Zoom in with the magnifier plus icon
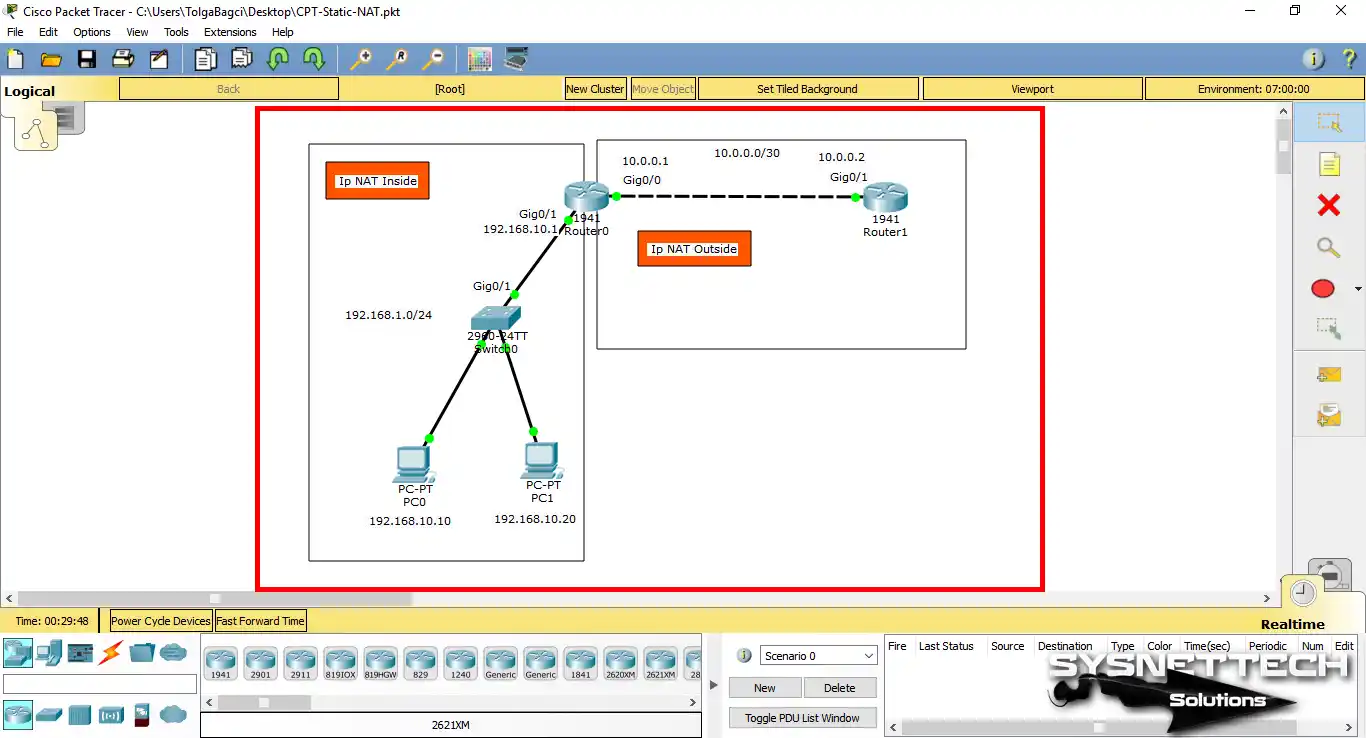Viewport: 1366px width, 738px height. (361, 59)
